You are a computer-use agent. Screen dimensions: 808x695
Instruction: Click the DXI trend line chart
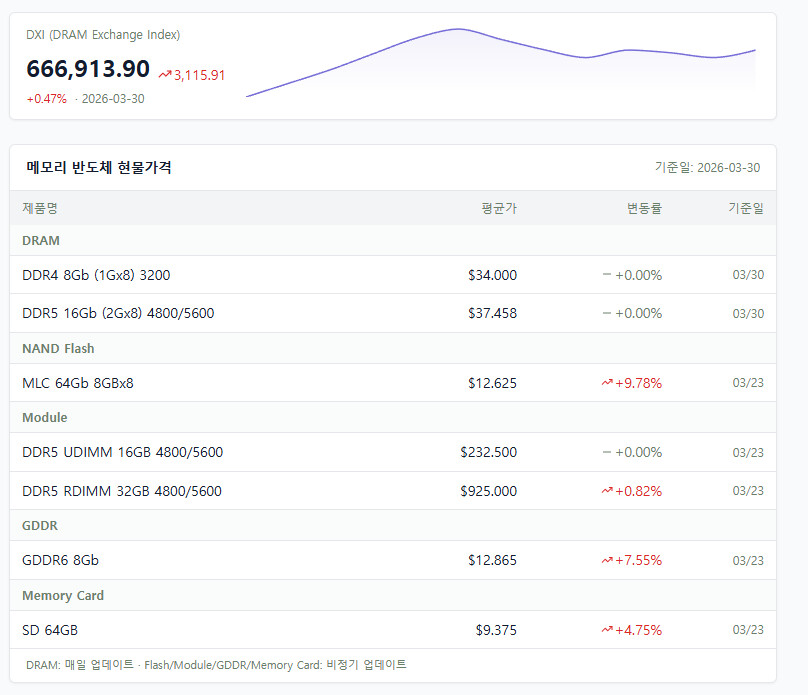click(x=501, y=62)
